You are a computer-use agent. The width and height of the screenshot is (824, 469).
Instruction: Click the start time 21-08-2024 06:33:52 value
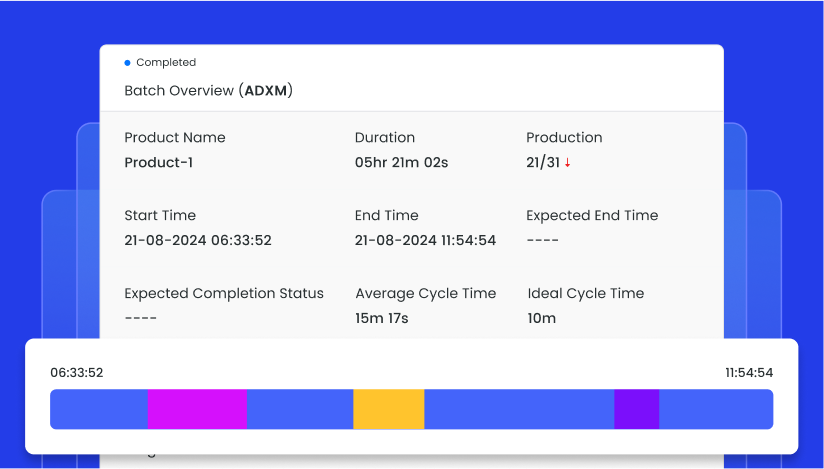click(x=198, y=240)
